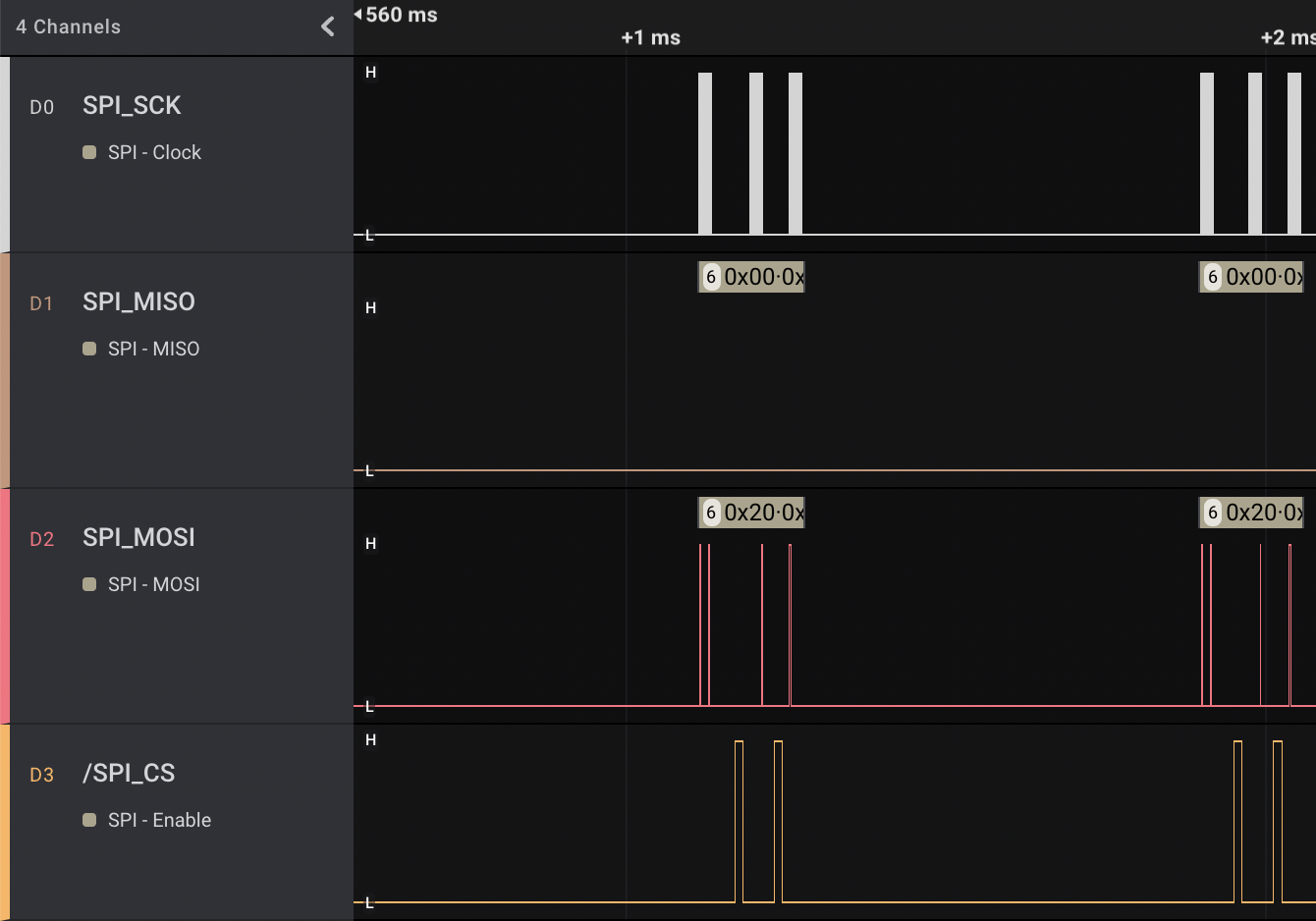
Task: Select the SPI_SCK channel name
Action: (132, 105)
